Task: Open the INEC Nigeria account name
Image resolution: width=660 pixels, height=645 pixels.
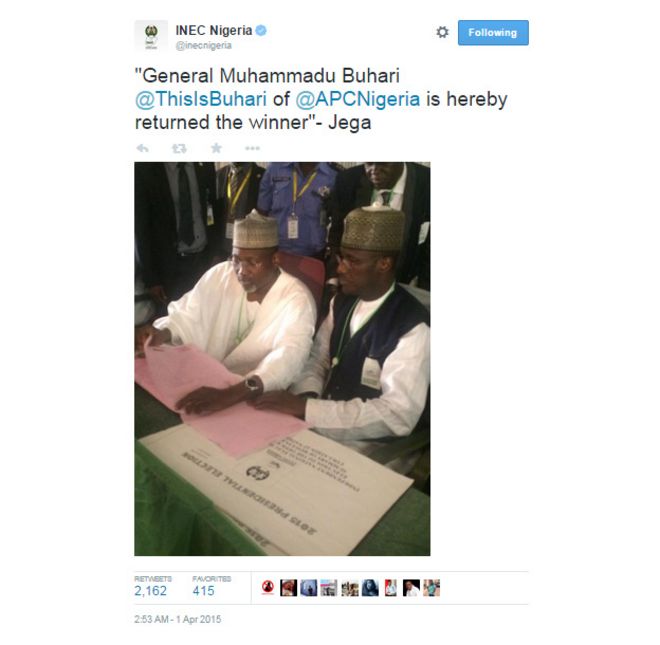Action: (214, 30)
